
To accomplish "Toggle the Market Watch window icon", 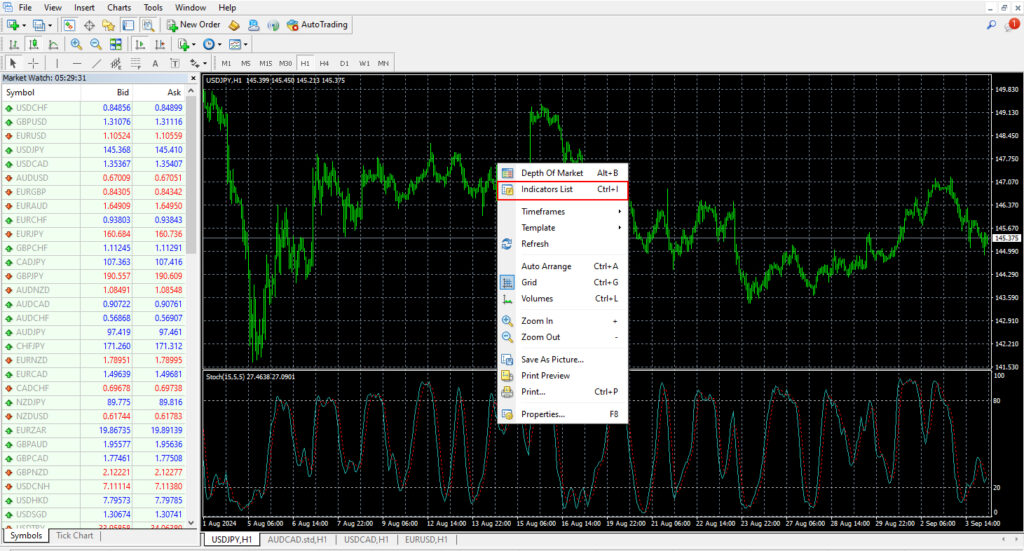I will (69, 25).
